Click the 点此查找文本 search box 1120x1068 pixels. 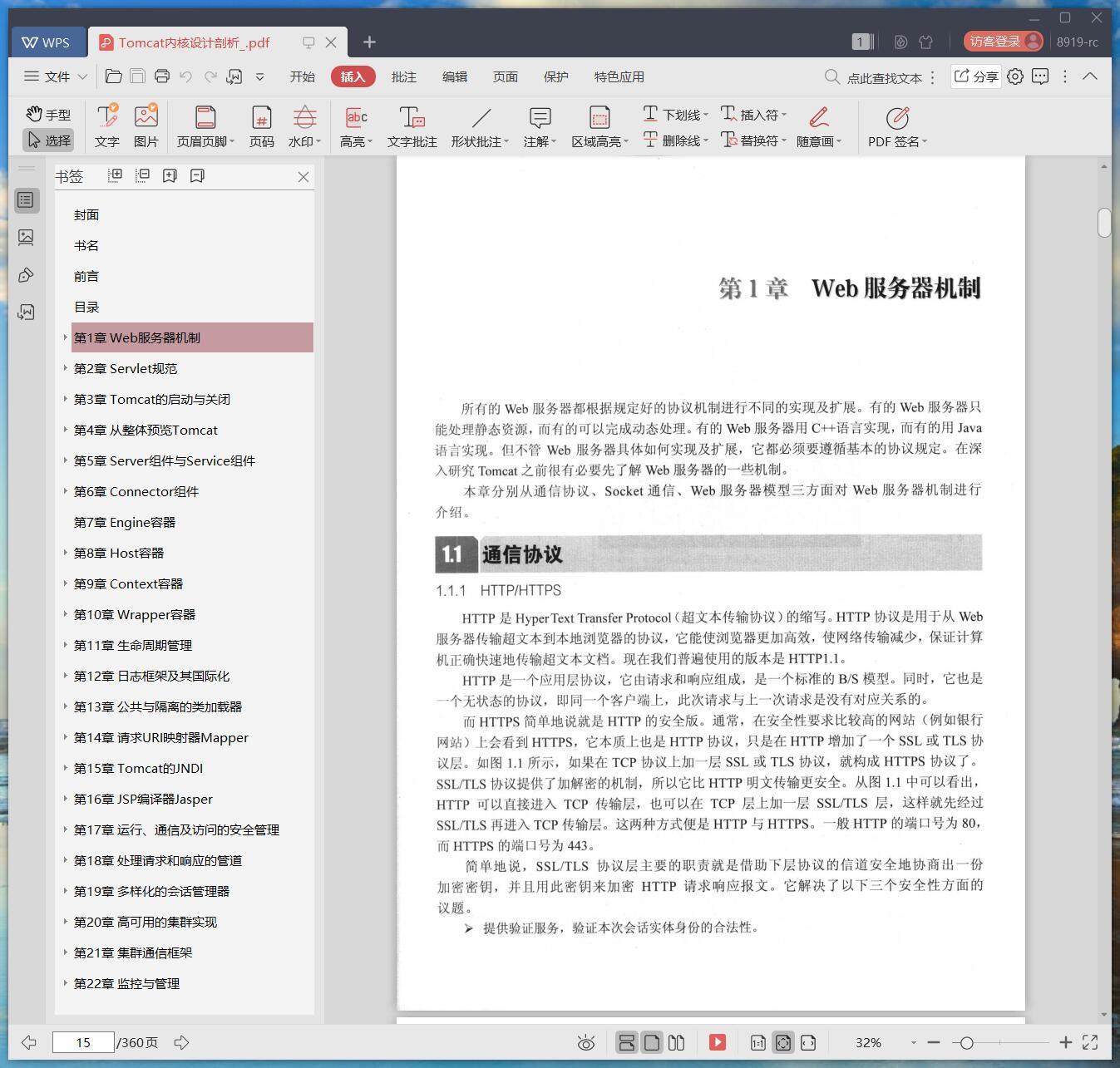[x=873, y=77]
